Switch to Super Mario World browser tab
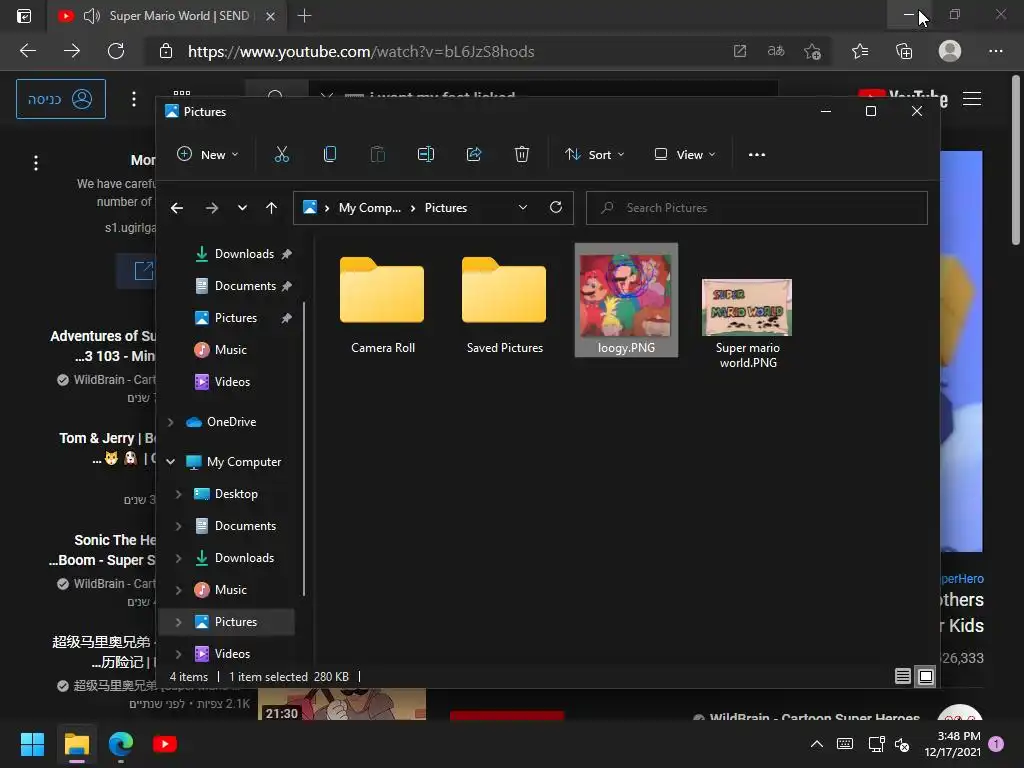The height and width of the screenshot is (768, 1024). click(x=167, y=16)
